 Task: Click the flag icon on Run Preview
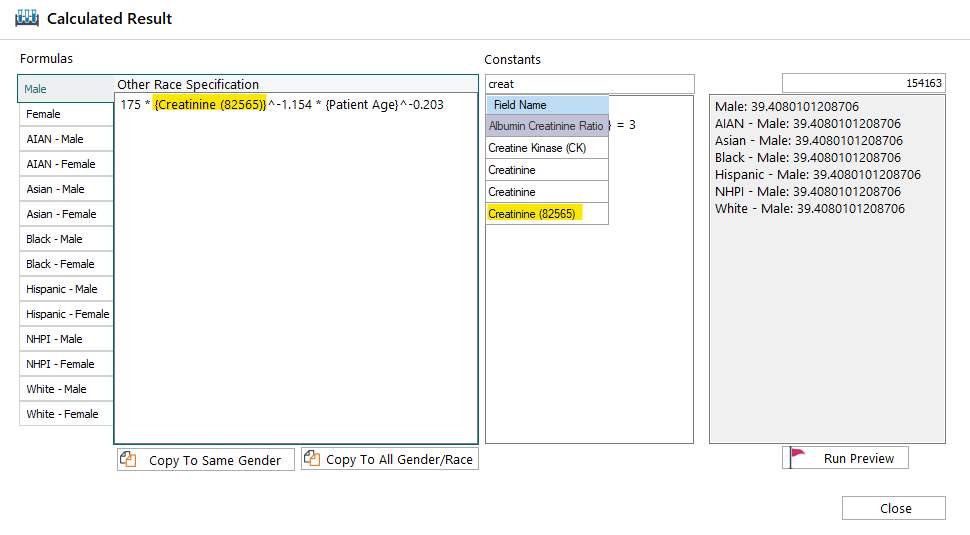797,456
